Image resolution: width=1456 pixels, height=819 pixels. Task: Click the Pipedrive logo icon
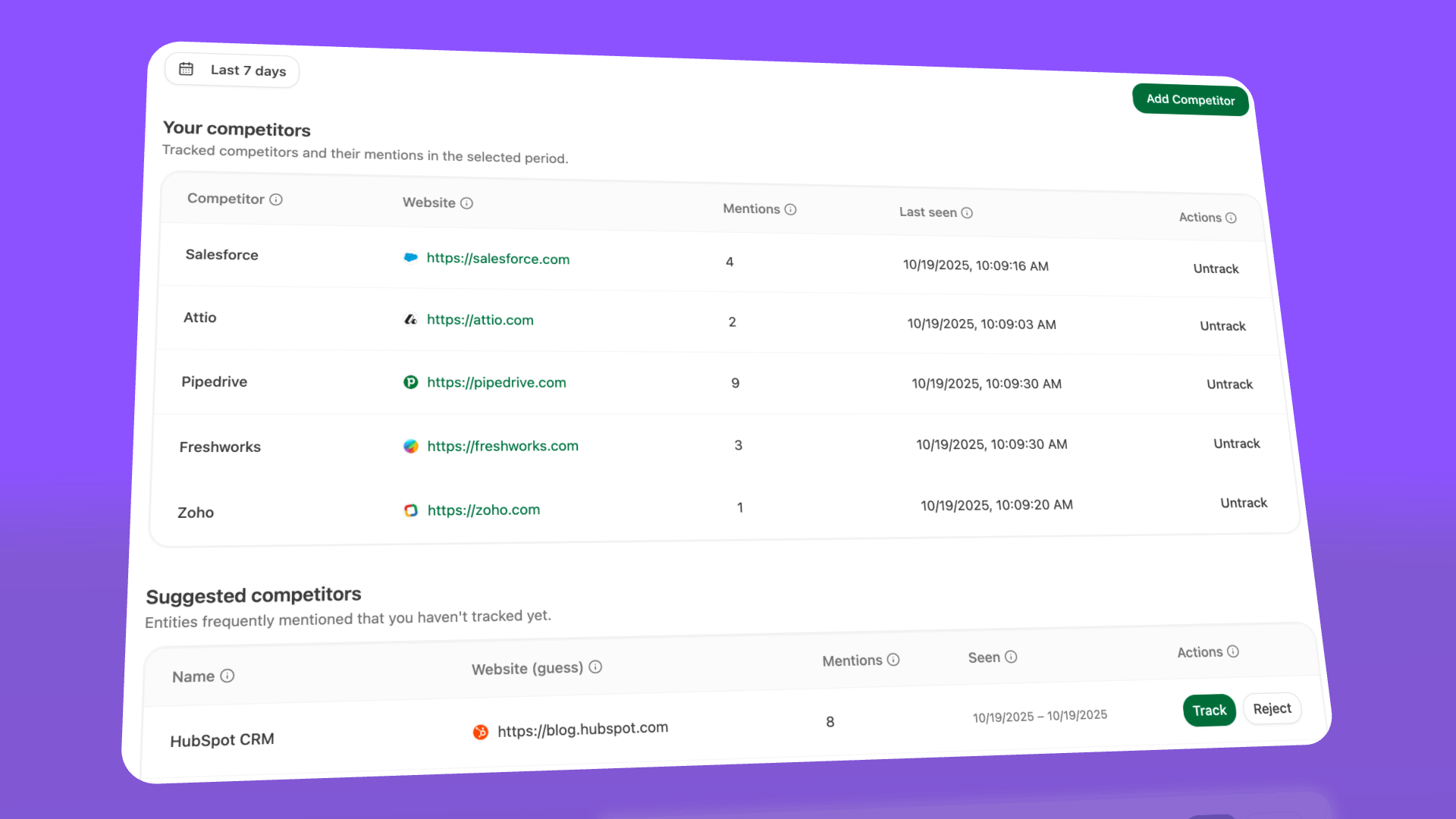click(x=410, y=382)
